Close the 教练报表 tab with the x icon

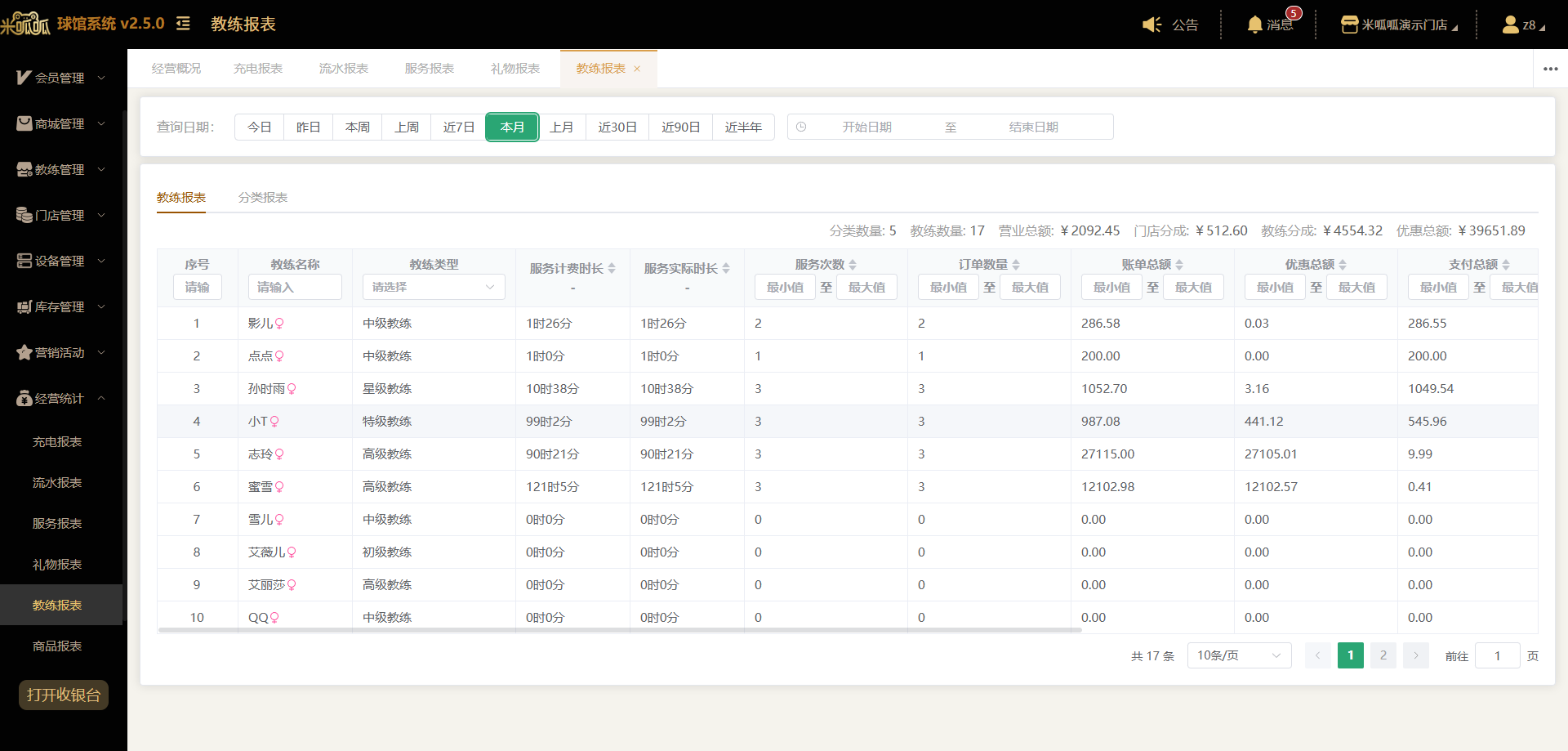point(637,69)
